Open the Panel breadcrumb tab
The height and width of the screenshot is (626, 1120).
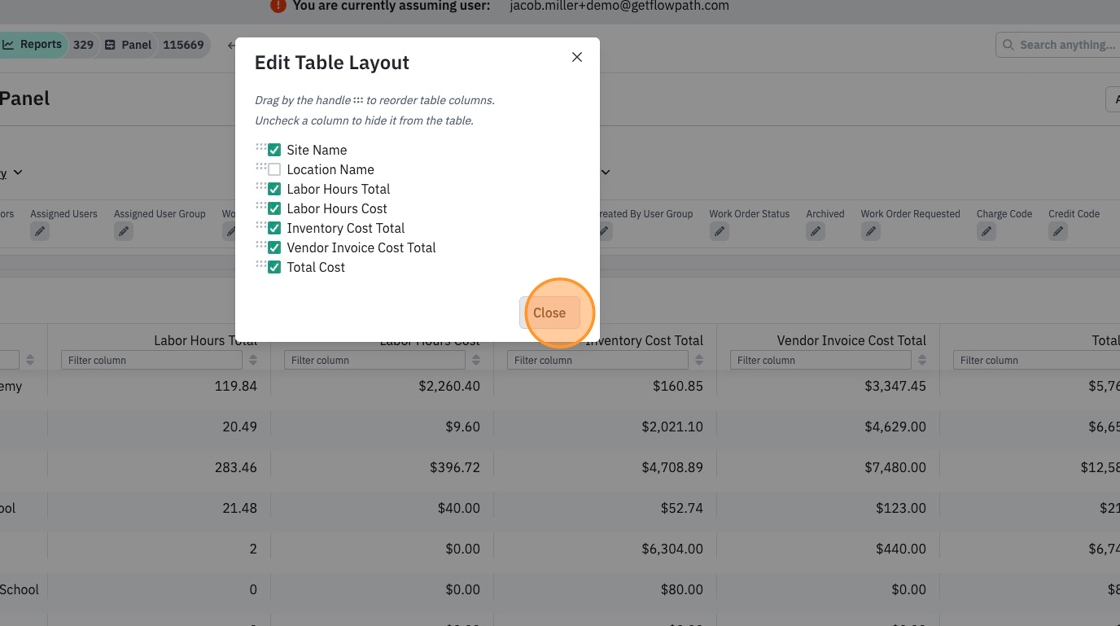[x=129, y=45]
